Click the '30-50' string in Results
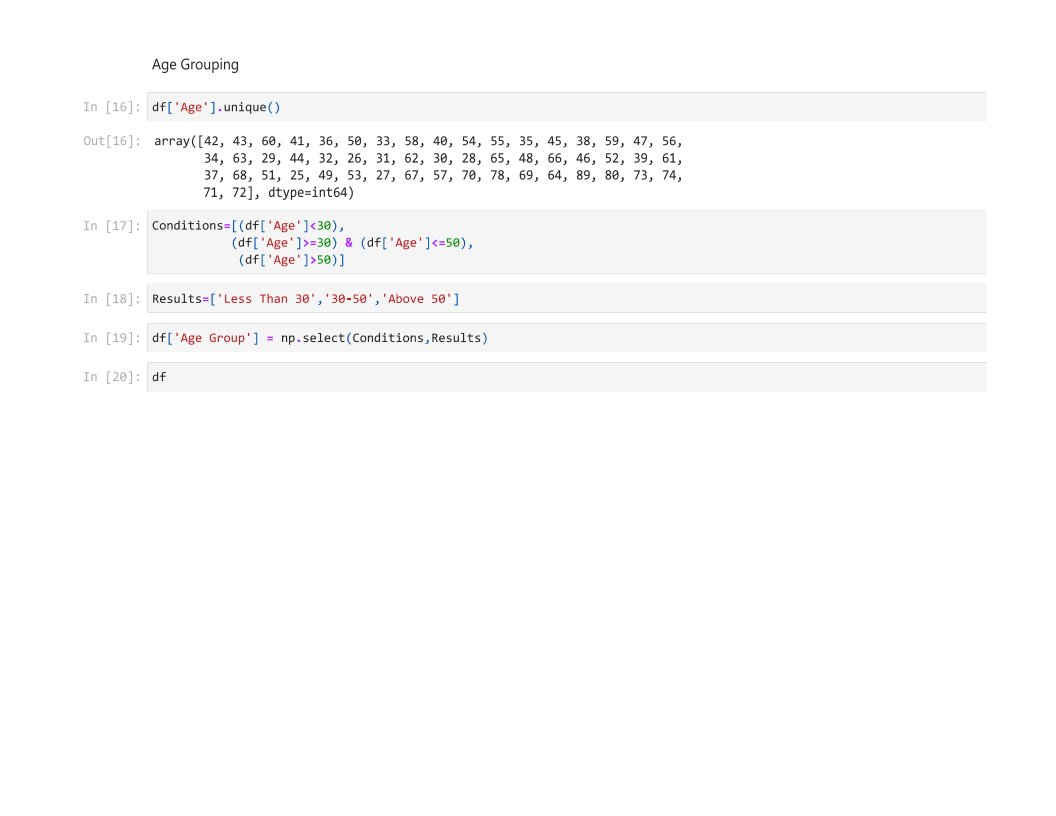 [x=349, y=299]
